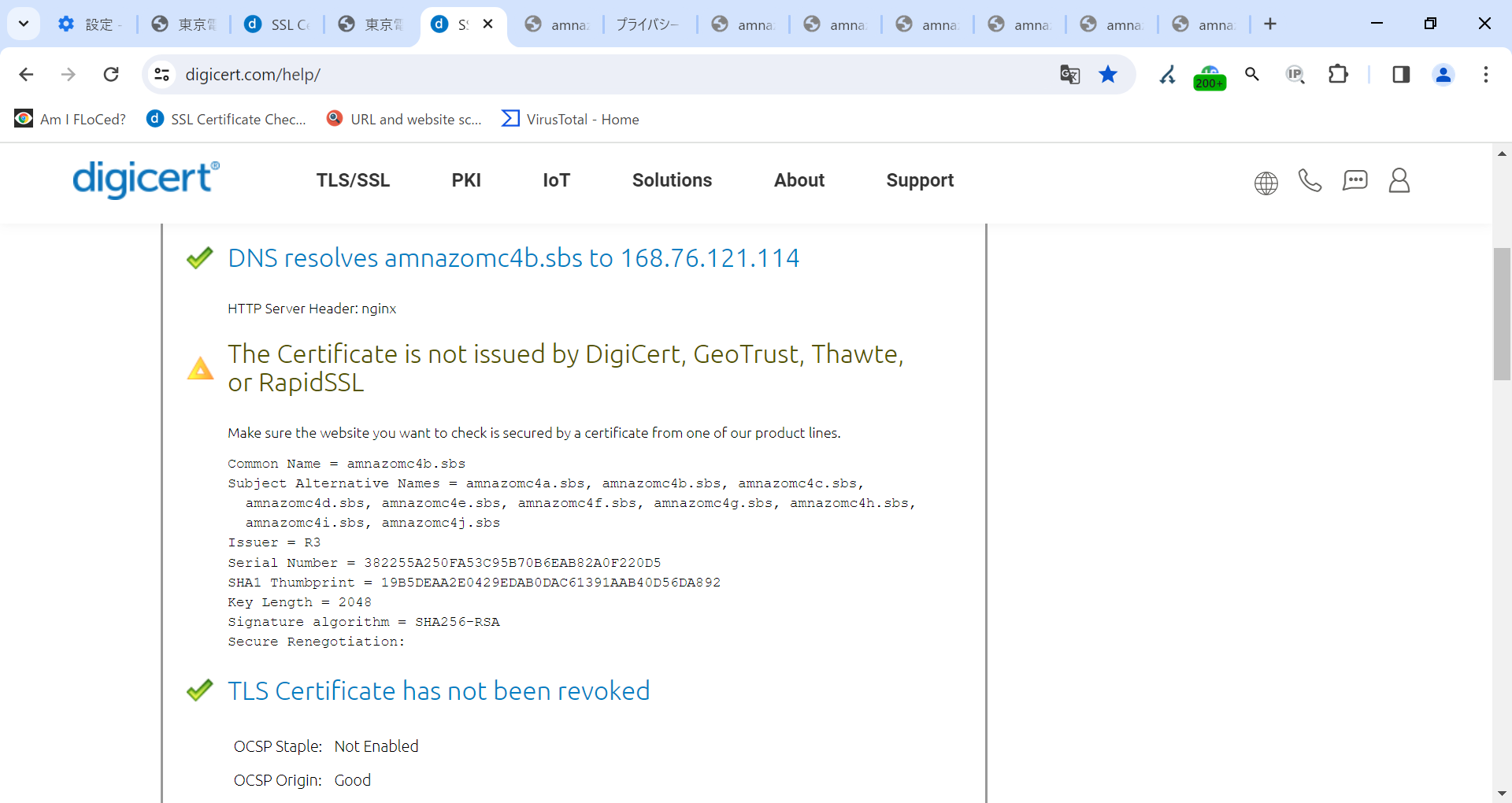Click the user account icon

1399,180
